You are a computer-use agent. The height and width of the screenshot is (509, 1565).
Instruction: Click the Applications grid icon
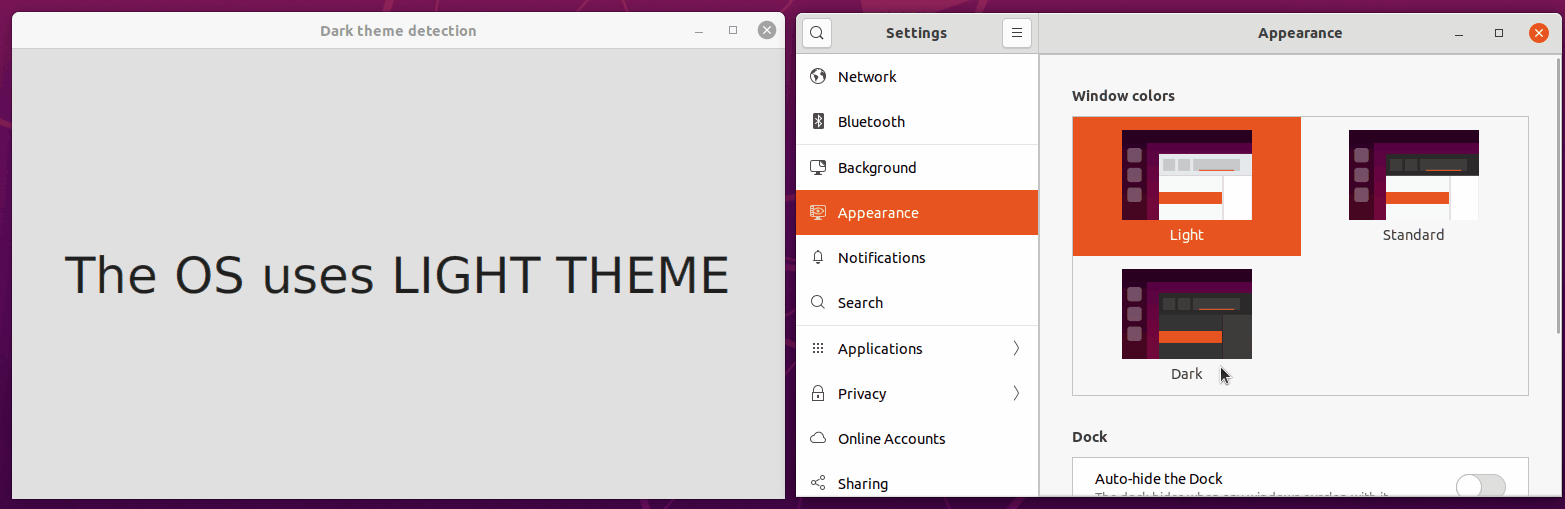(x=818, y=349)
